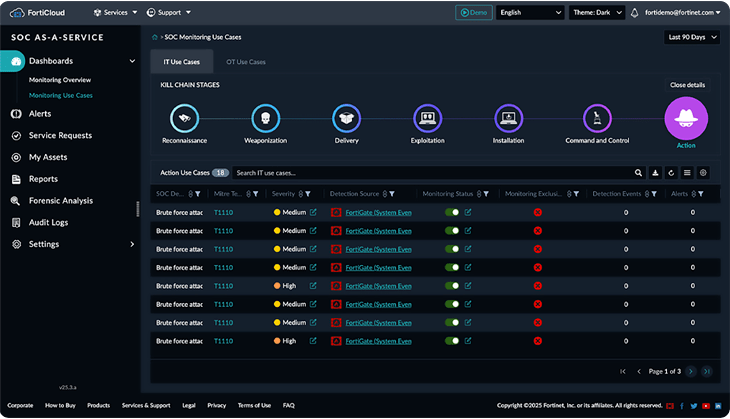This screenshot has width=730, height=419.
Task: Filter the Detection Events column
Action: click(x=654, y=194)
